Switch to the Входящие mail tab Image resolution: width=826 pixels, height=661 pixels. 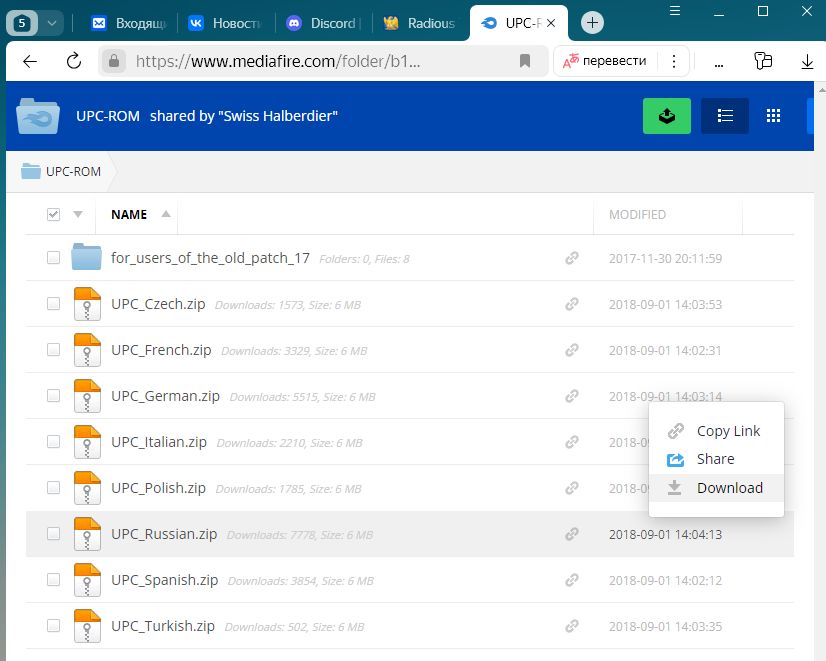129,23
